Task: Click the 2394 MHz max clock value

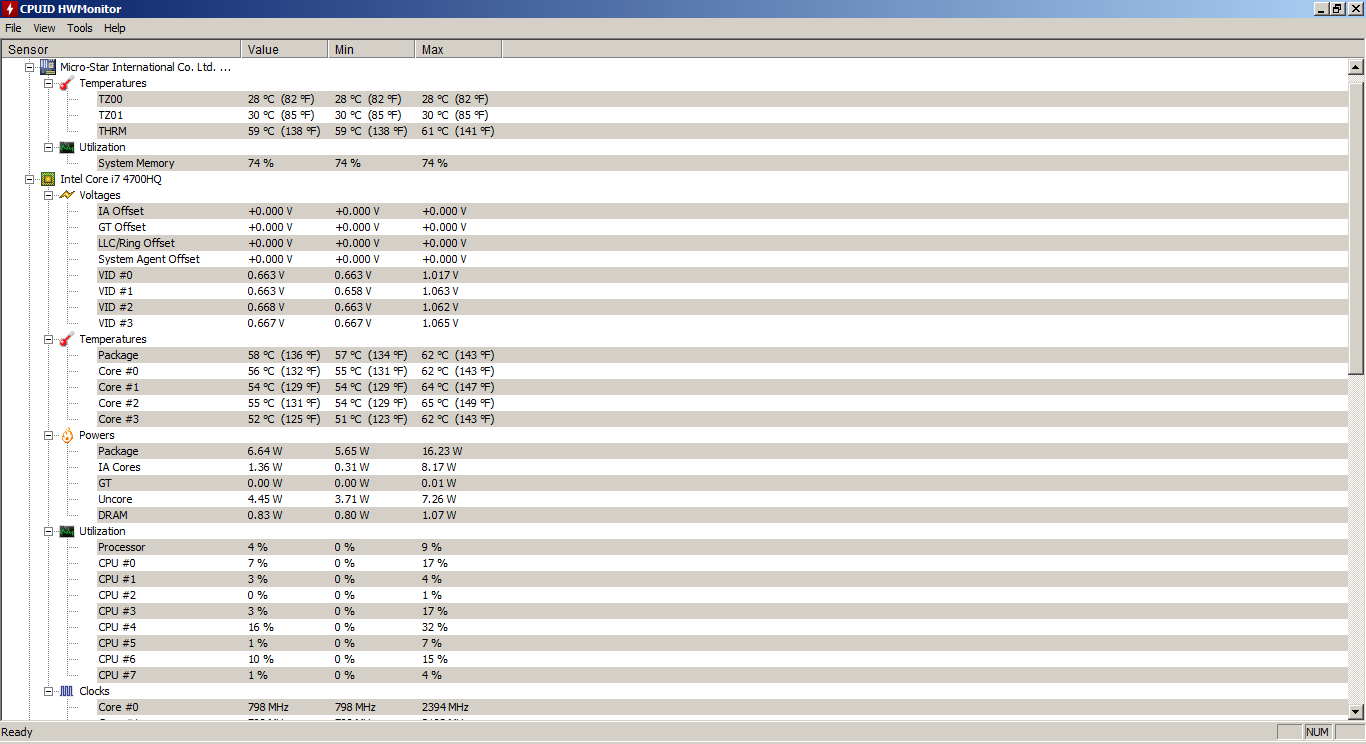Action: 445,707
